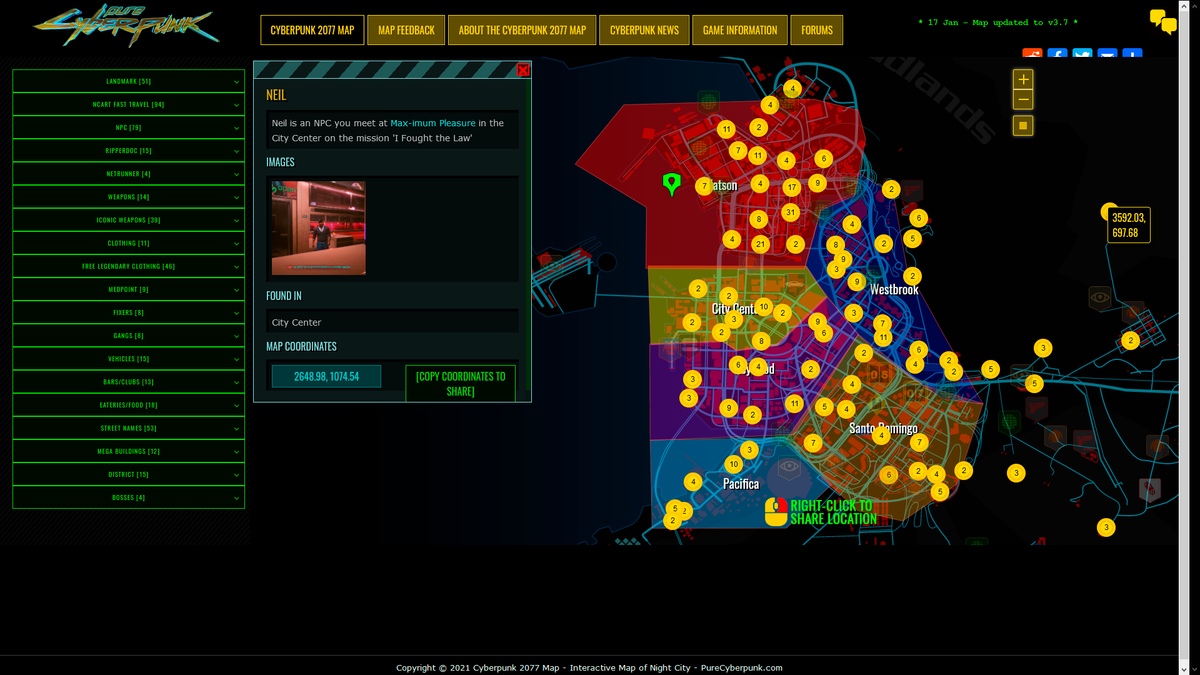Open the cluster marker numbered 21
The image size is (1200, 675).
(760, 244)
